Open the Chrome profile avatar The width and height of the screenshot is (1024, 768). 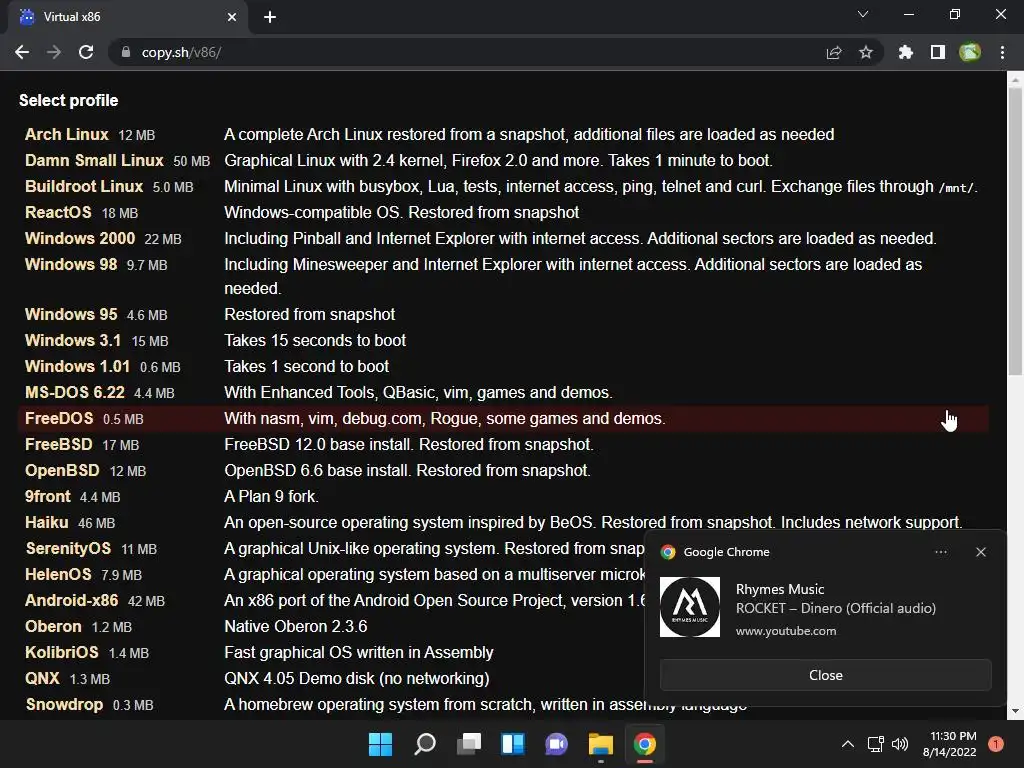coord(970,52)
